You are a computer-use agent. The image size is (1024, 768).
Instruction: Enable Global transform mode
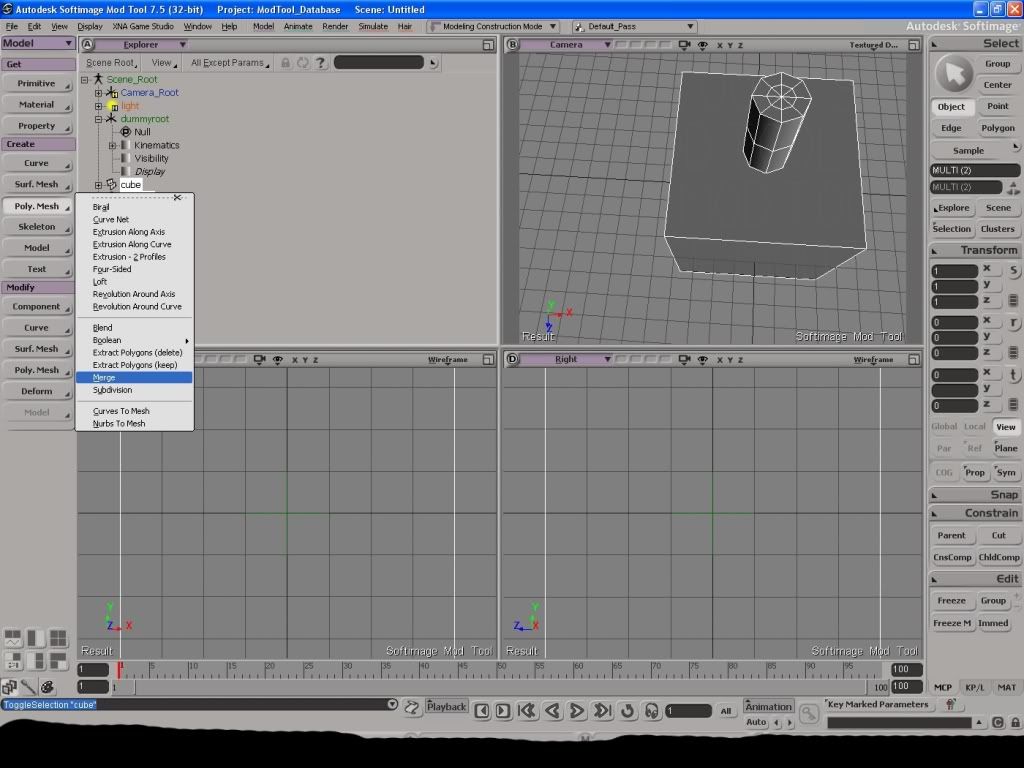[x=944, y=426]
